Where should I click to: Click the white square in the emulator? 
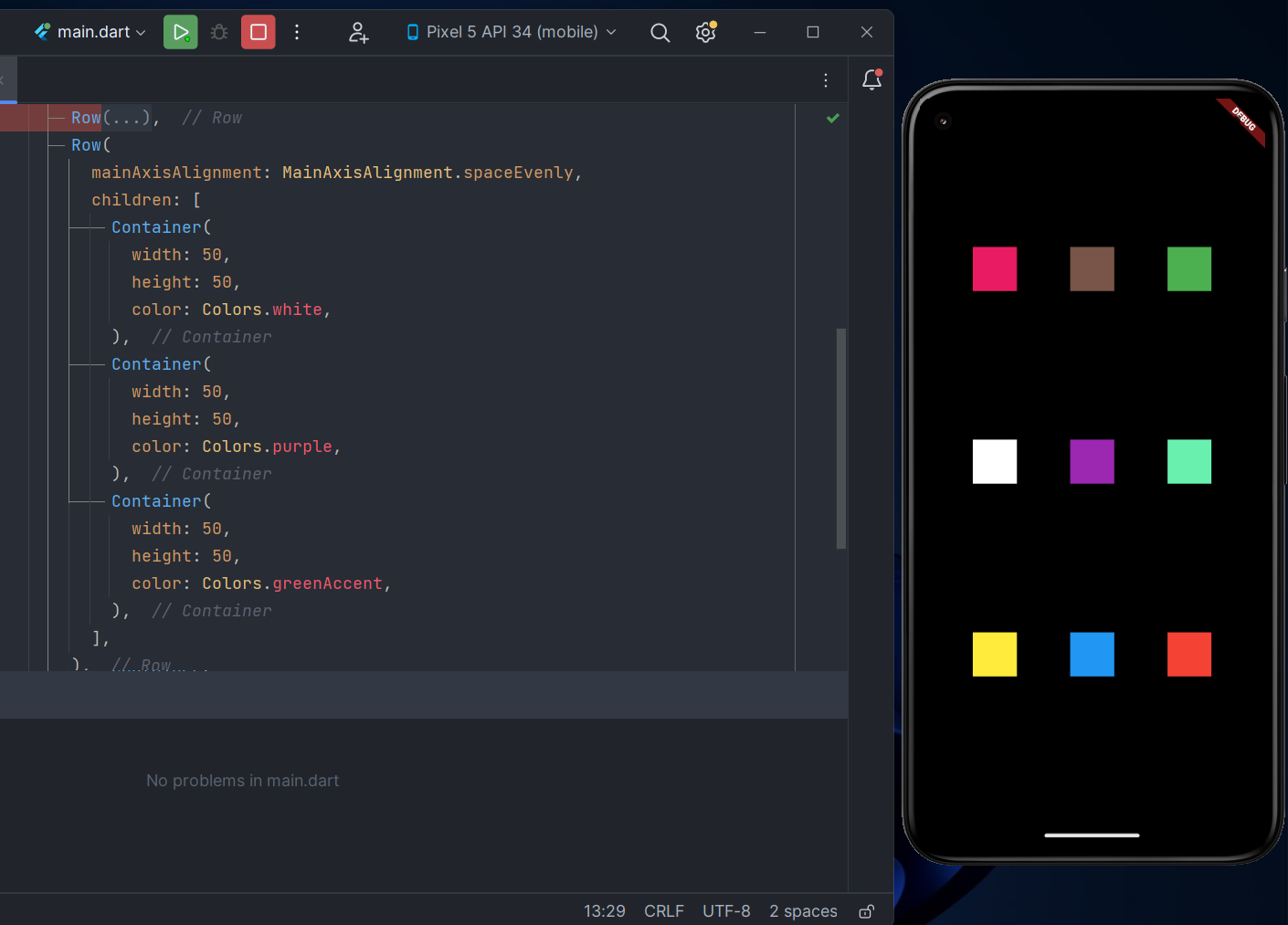(995, 462)
